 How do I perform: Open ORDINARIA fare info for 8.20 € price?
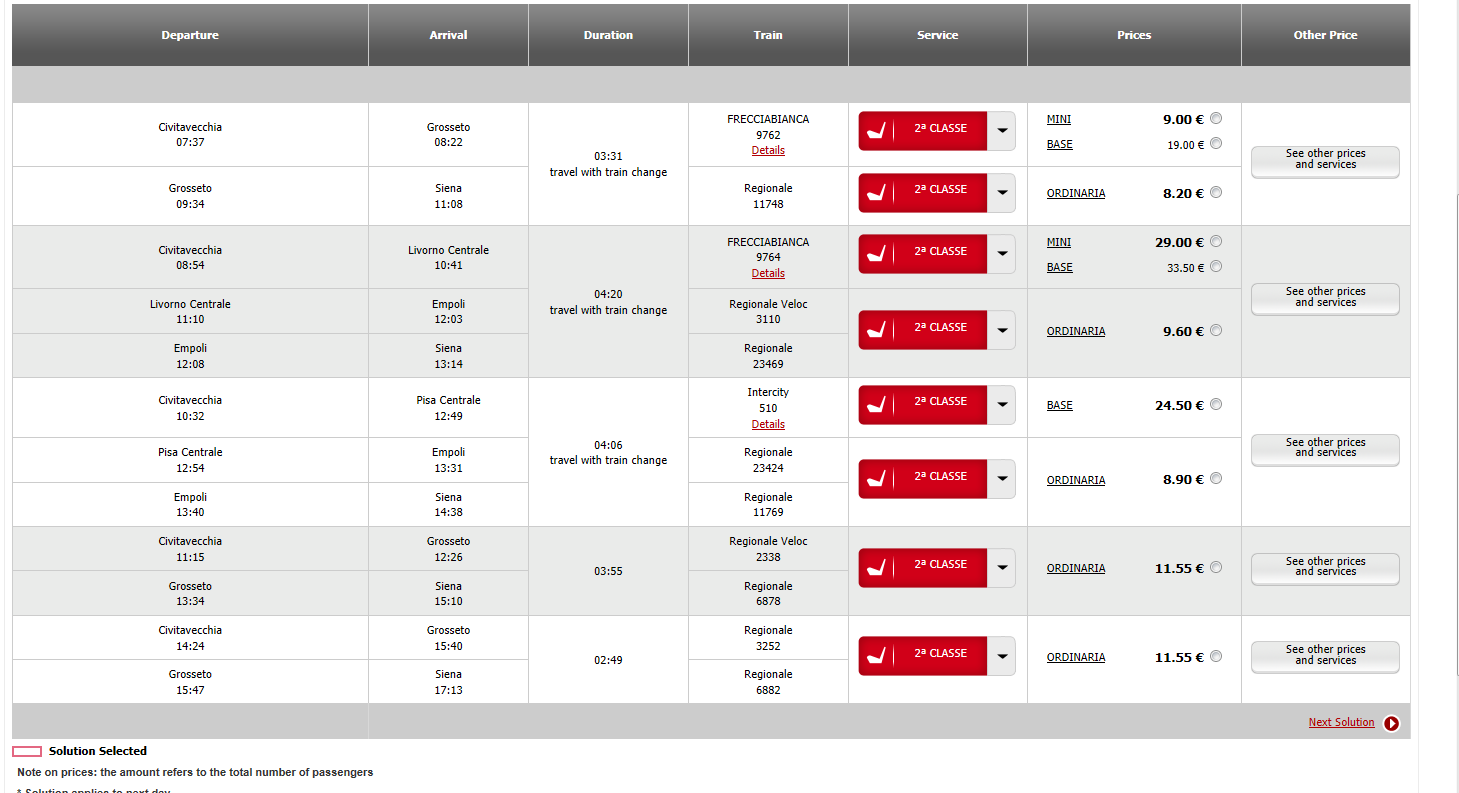pyautogui.click(x=1076, y=193)
